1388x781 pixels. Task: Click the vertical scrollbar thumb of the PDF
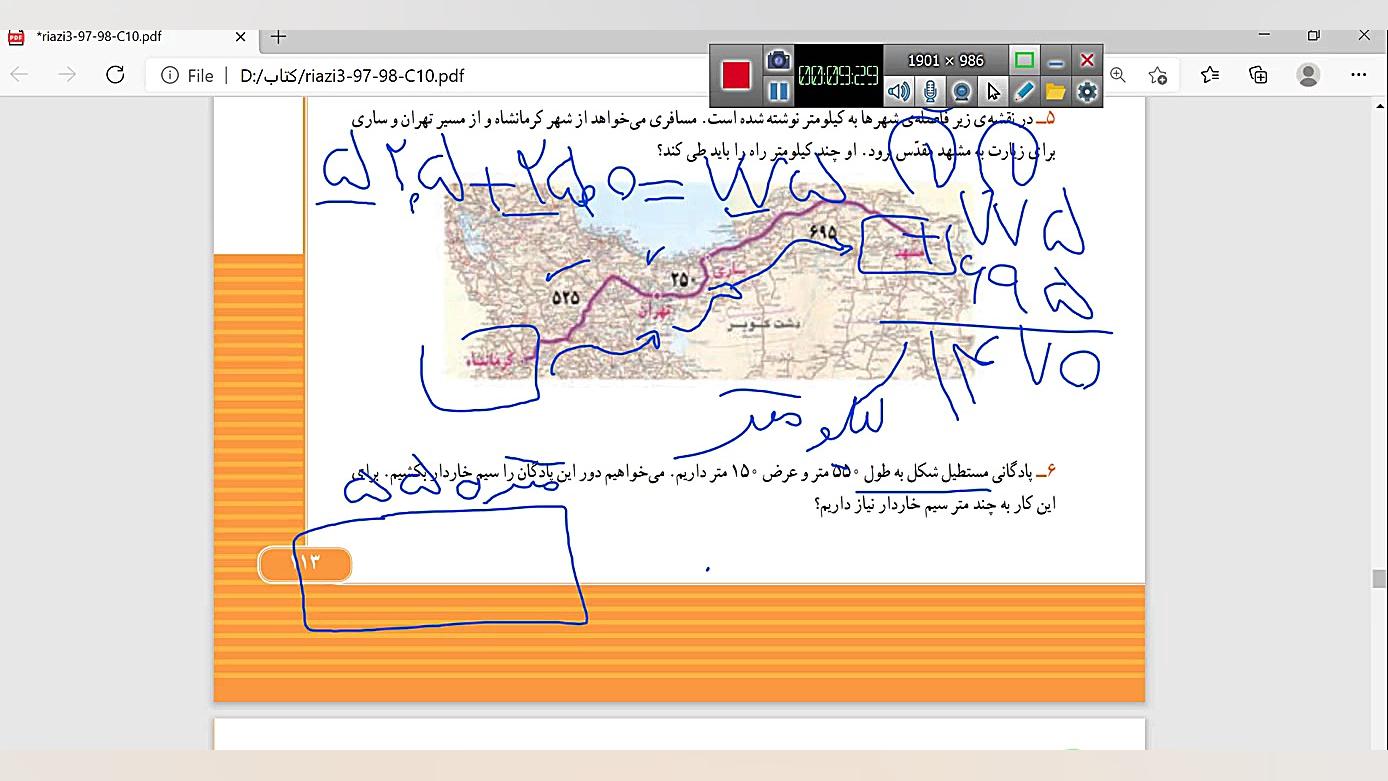[x=1379, y=579]
